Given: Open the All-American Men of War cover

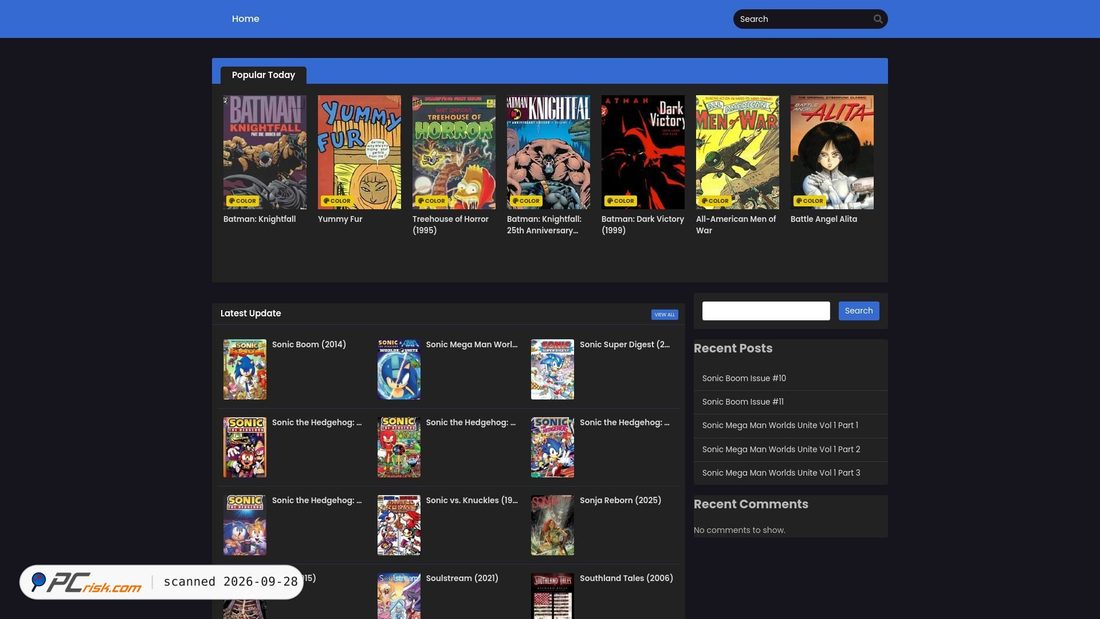Looking at the screenshot, I should point(737,152).
